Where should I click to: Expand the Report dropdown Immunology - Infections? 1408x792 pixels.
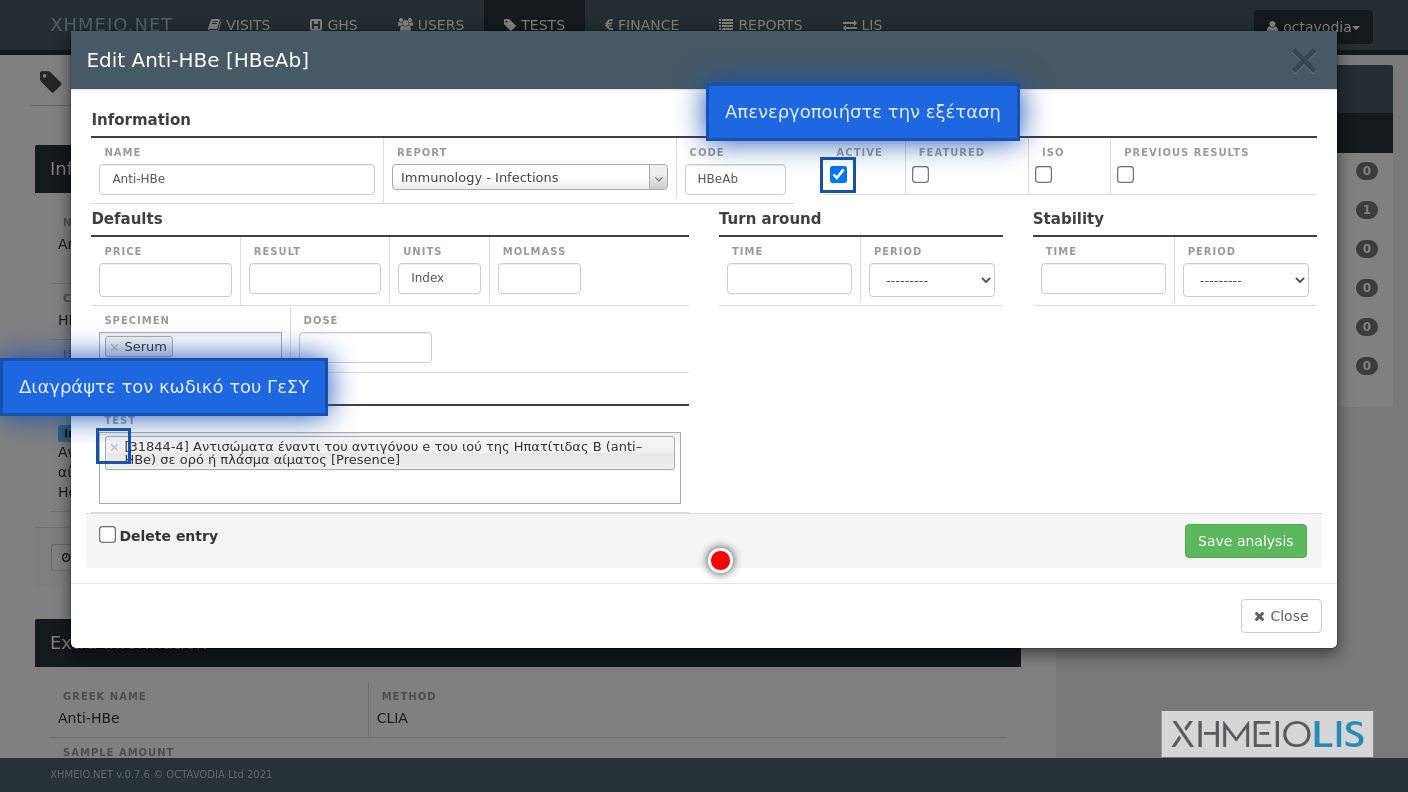pos(529,178)
